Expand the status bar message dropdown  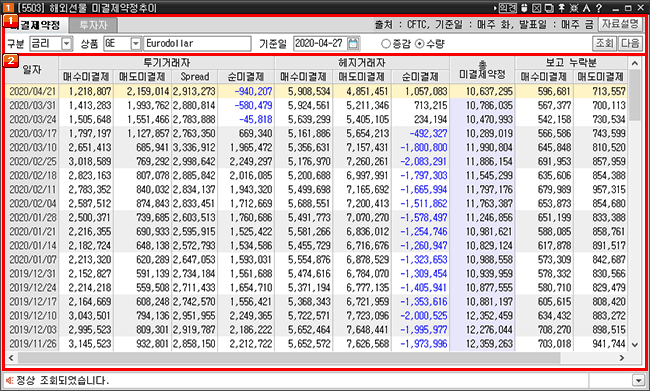[x=638, y=380]
